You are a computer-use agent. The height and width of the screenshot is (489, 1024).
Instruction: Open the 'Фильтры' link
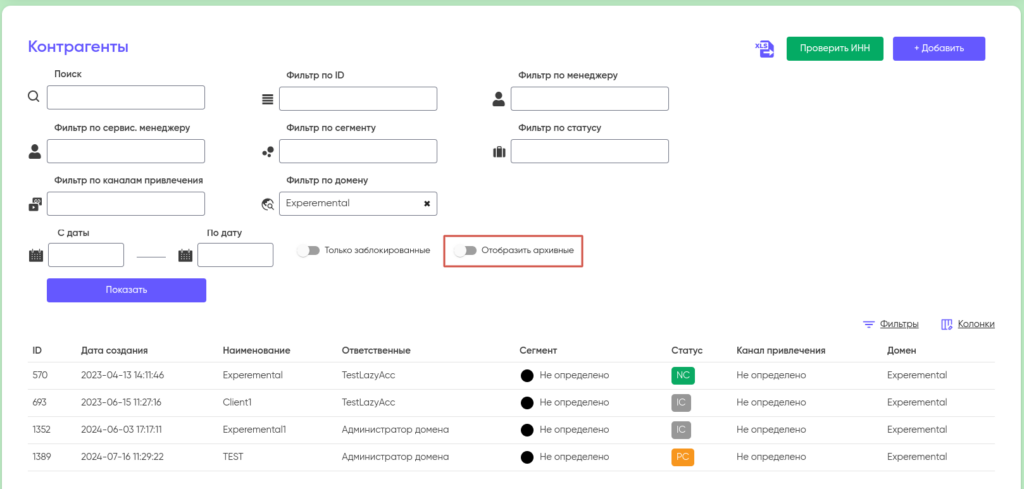click(x=898, y=324)
